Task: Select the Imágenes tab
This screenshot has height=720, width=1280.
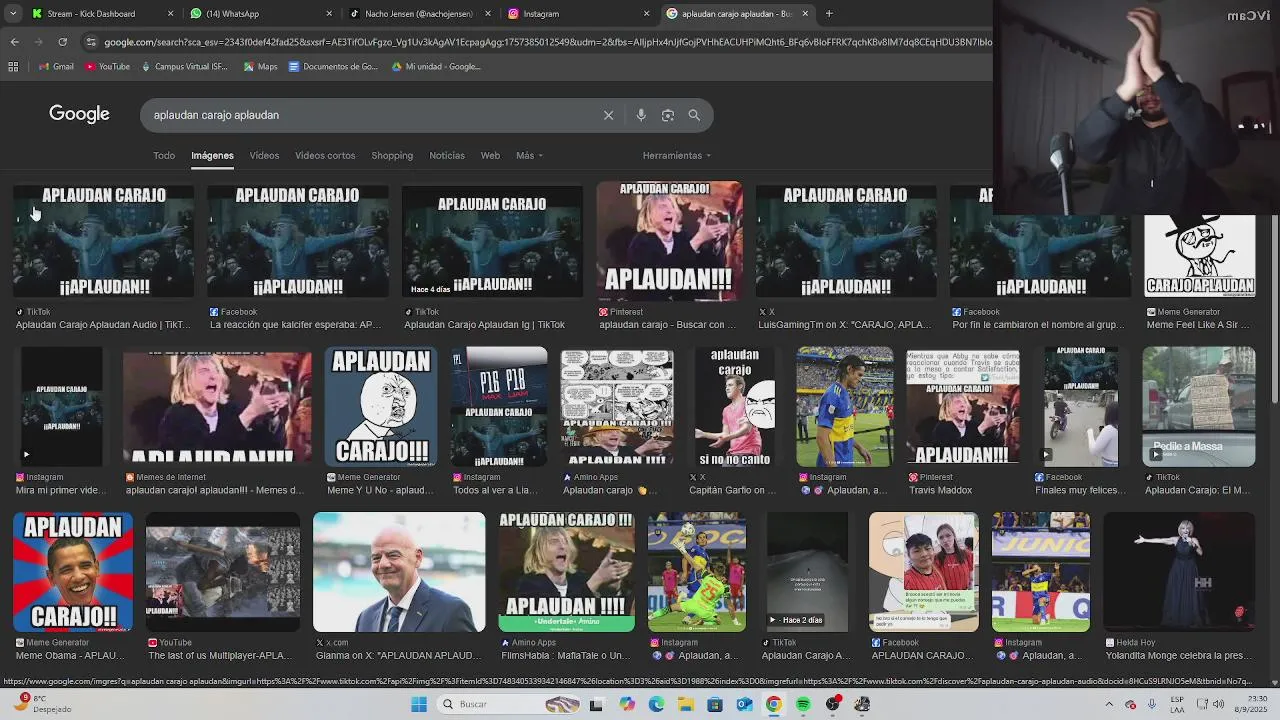Action: [x=212, y=155]
